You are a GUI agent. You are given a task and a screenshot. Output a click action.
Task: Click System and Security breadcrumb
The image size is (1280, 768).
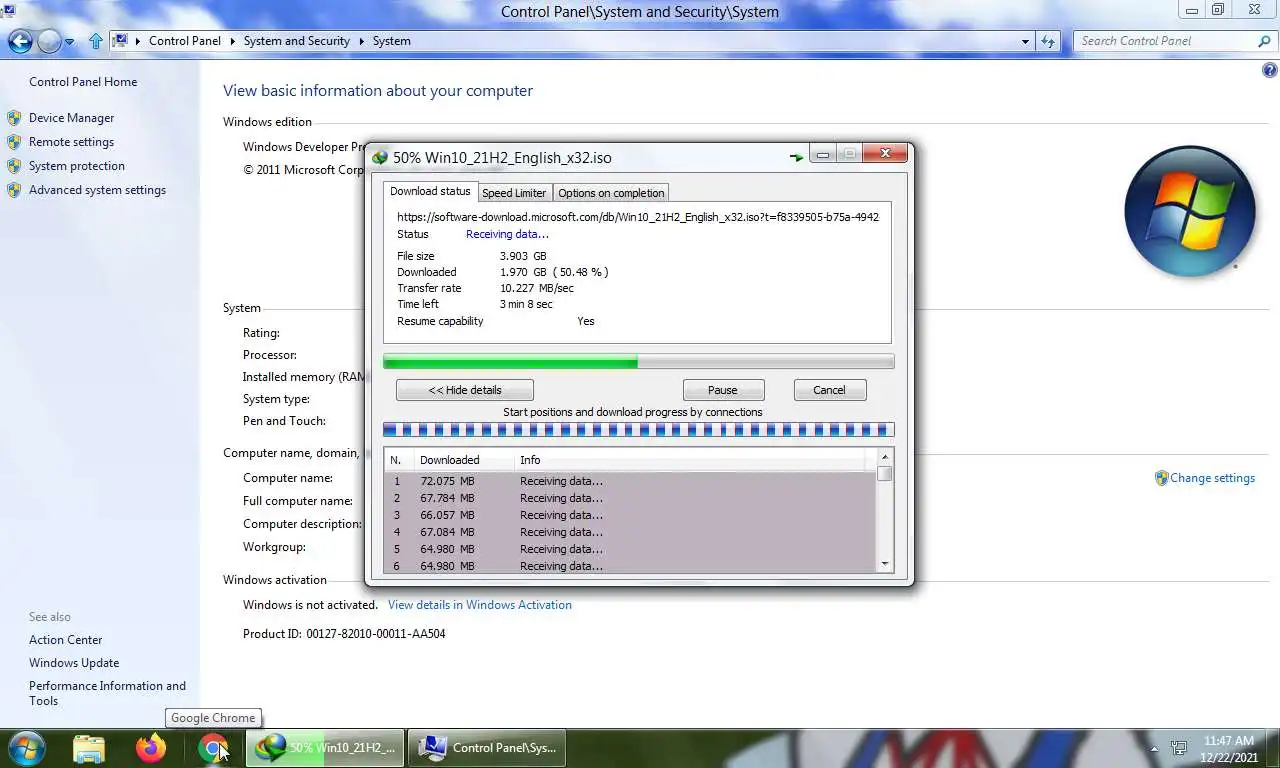(x=297, y=41)
